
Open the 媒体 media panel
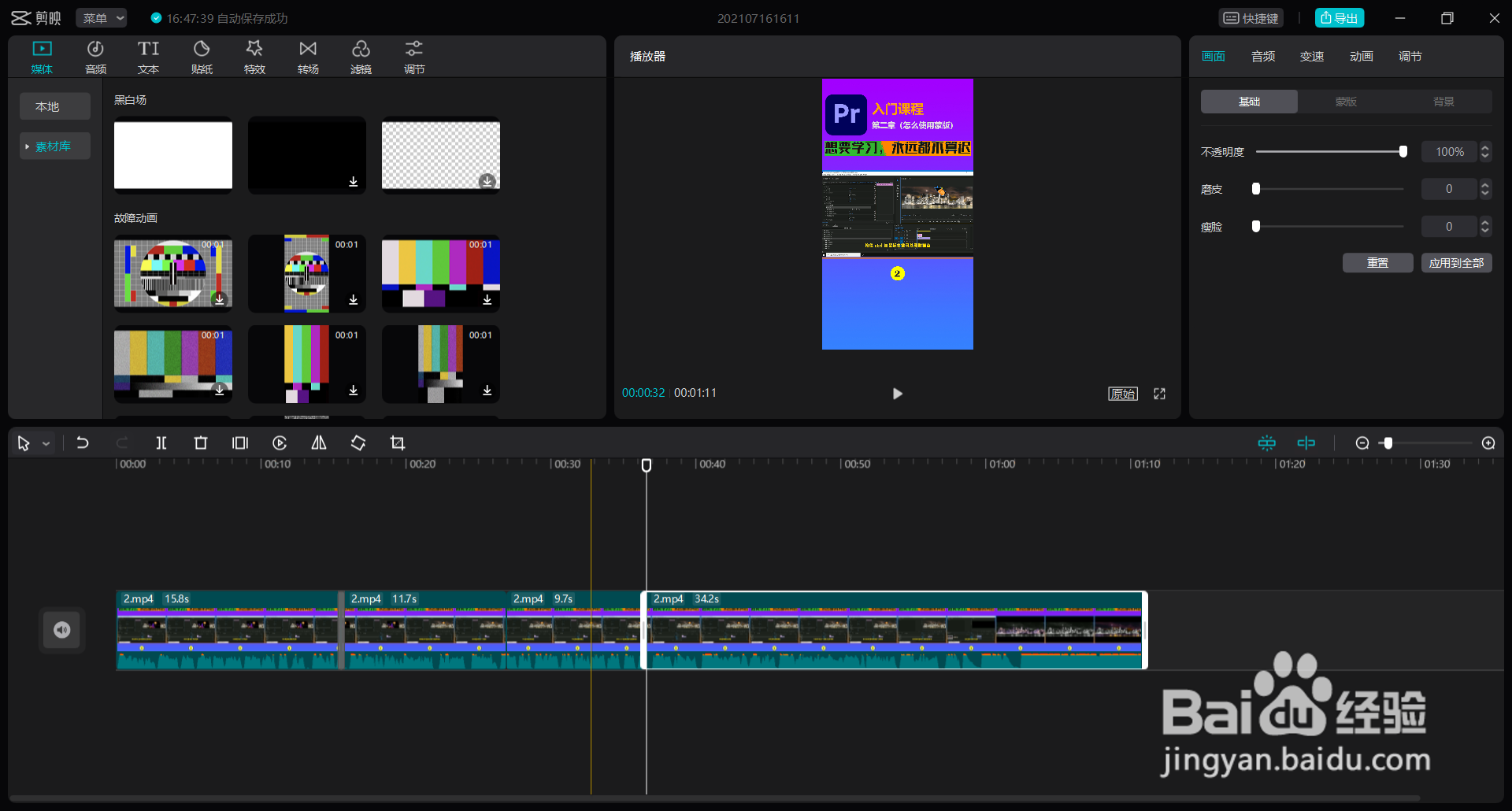pyautogui.click(x=42, y=57)
